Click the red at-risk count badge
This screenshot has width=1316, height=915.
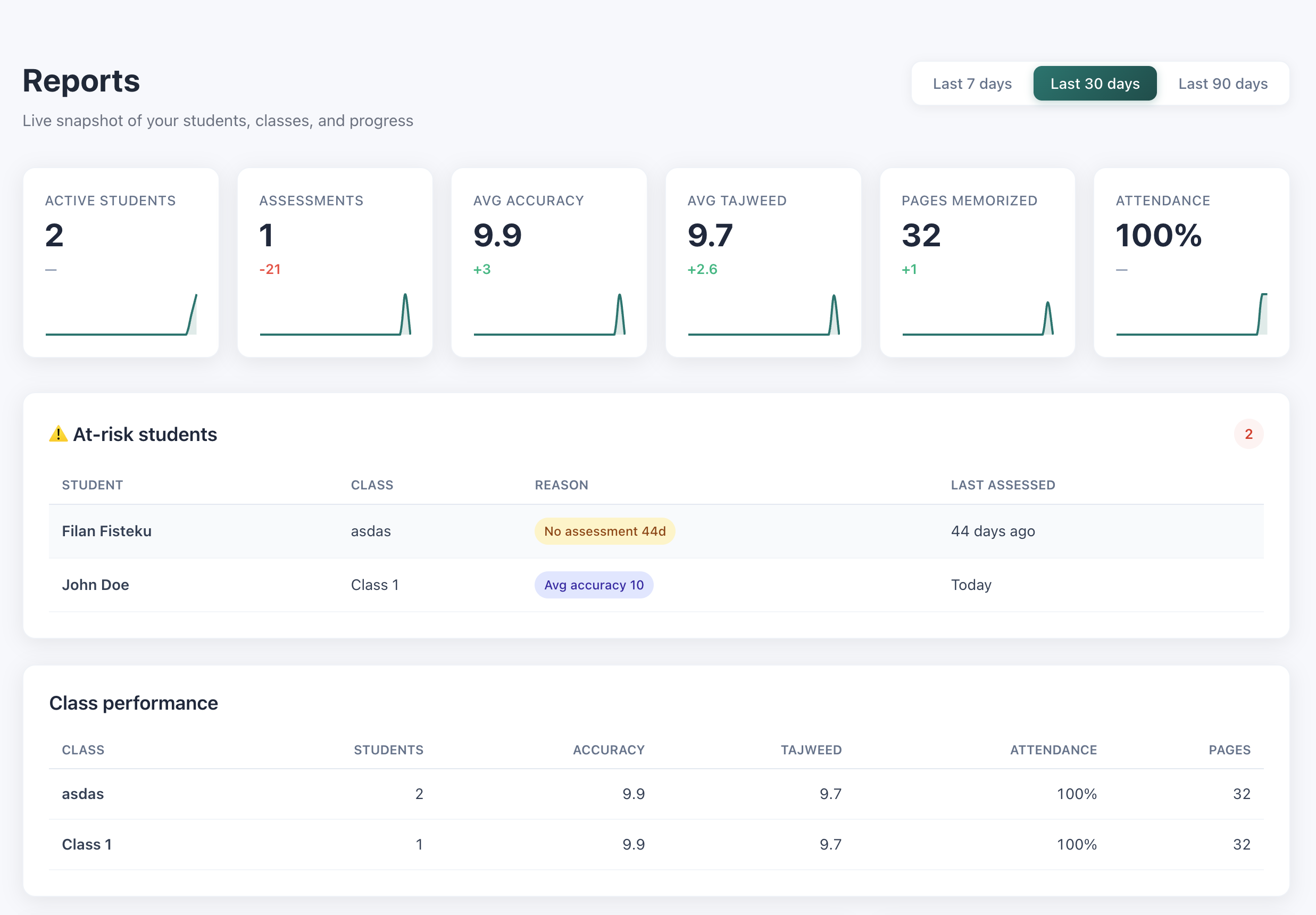coord(1248,434)
